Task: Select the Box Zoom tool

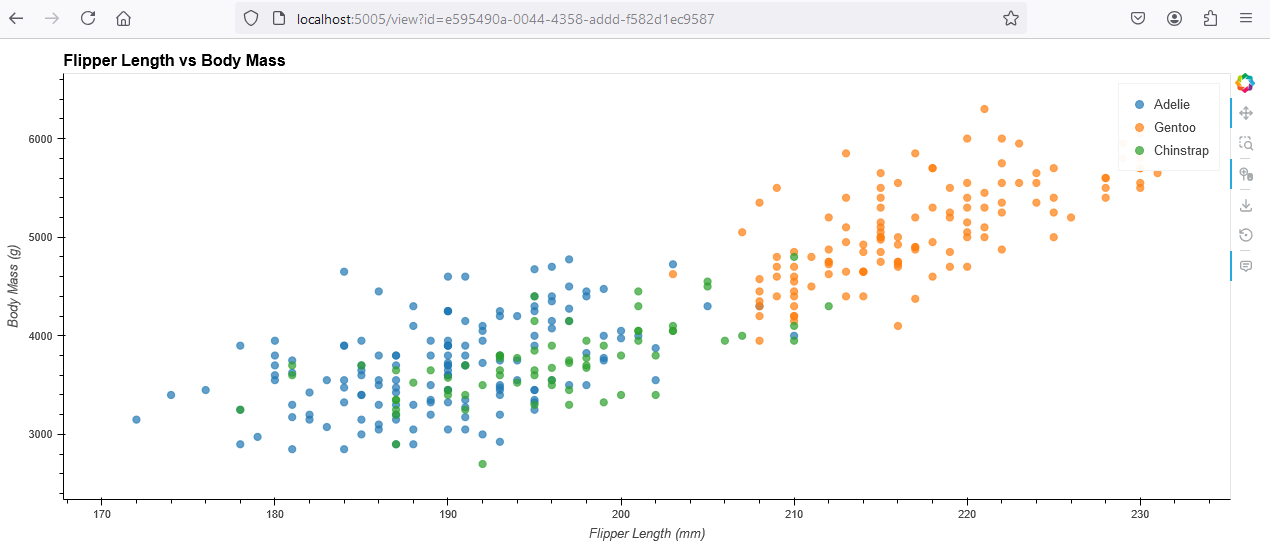Action: (x=1245, y=143)
